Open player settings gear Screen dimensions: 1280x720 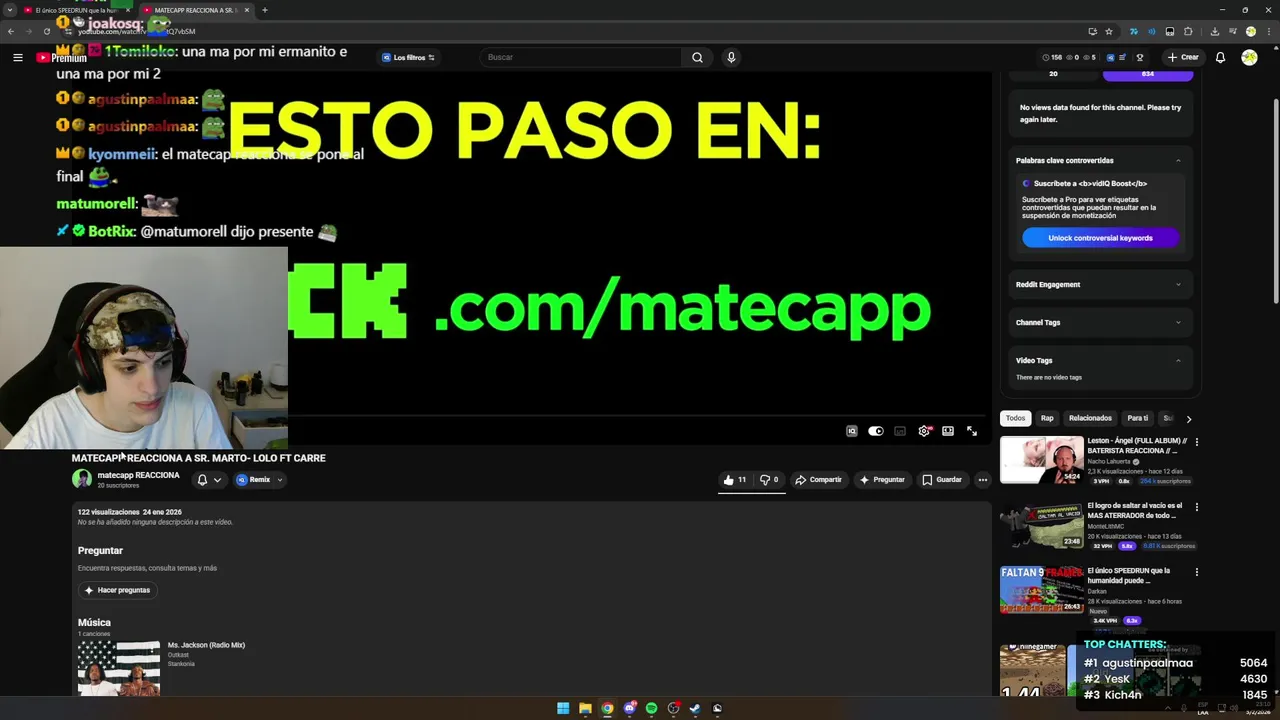(924, 431)
